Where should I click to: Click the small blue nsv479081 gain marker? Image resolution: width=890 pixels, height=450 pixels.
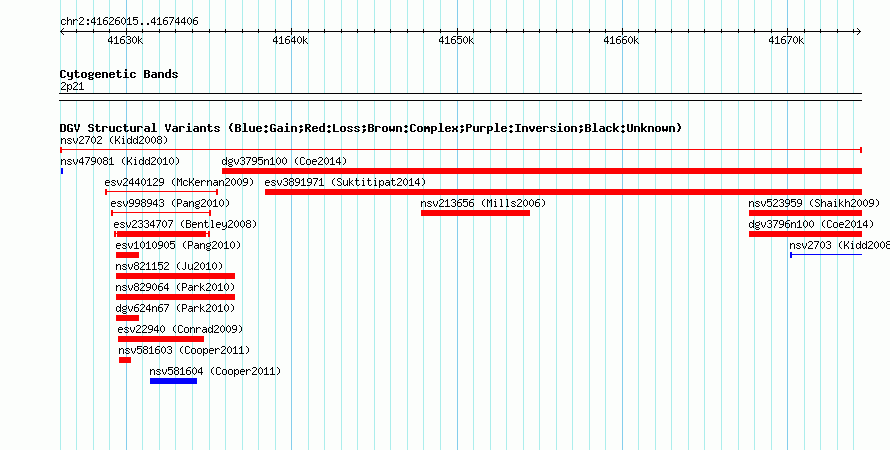pos(62,171)
